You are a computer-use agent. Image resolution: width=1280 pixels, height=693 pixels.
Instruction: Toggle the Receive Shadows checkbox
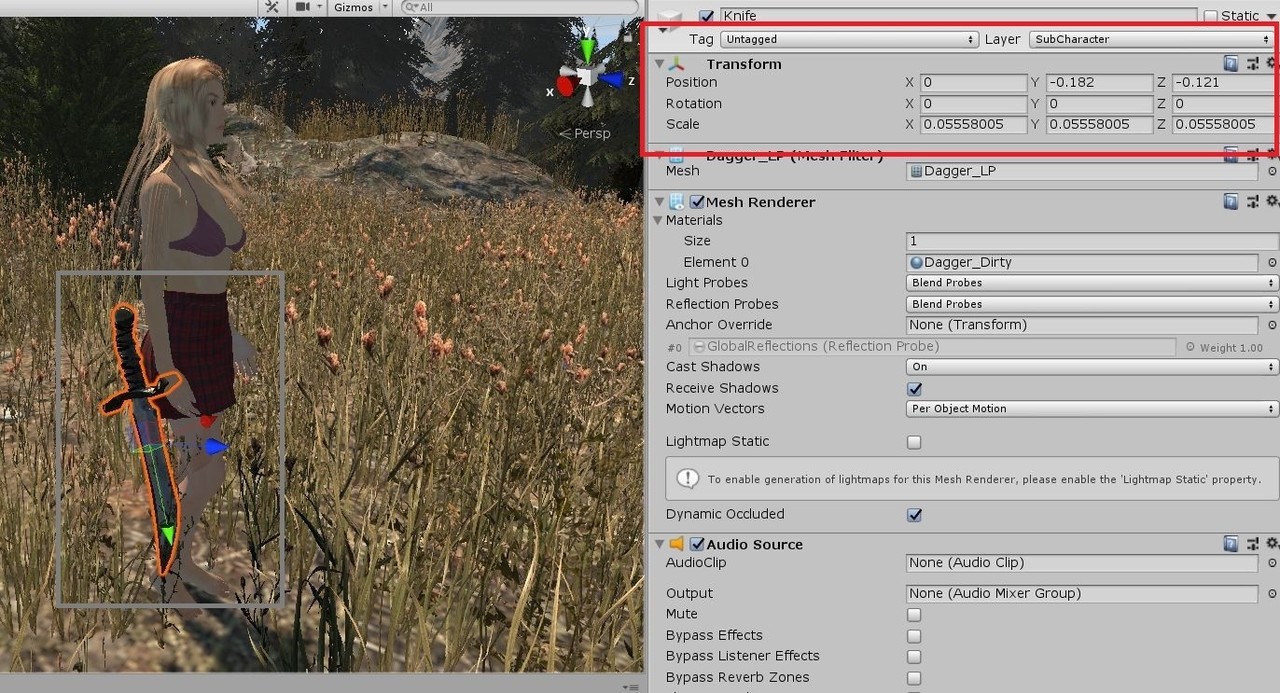[x=914, y=389]
